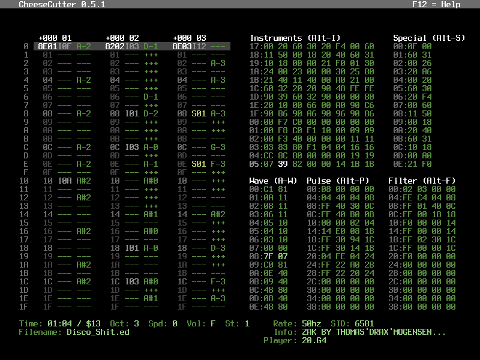480x360 pixels.
Task: Click the SID: 6581 chip model toggle
Action: [x=352, y=324]
